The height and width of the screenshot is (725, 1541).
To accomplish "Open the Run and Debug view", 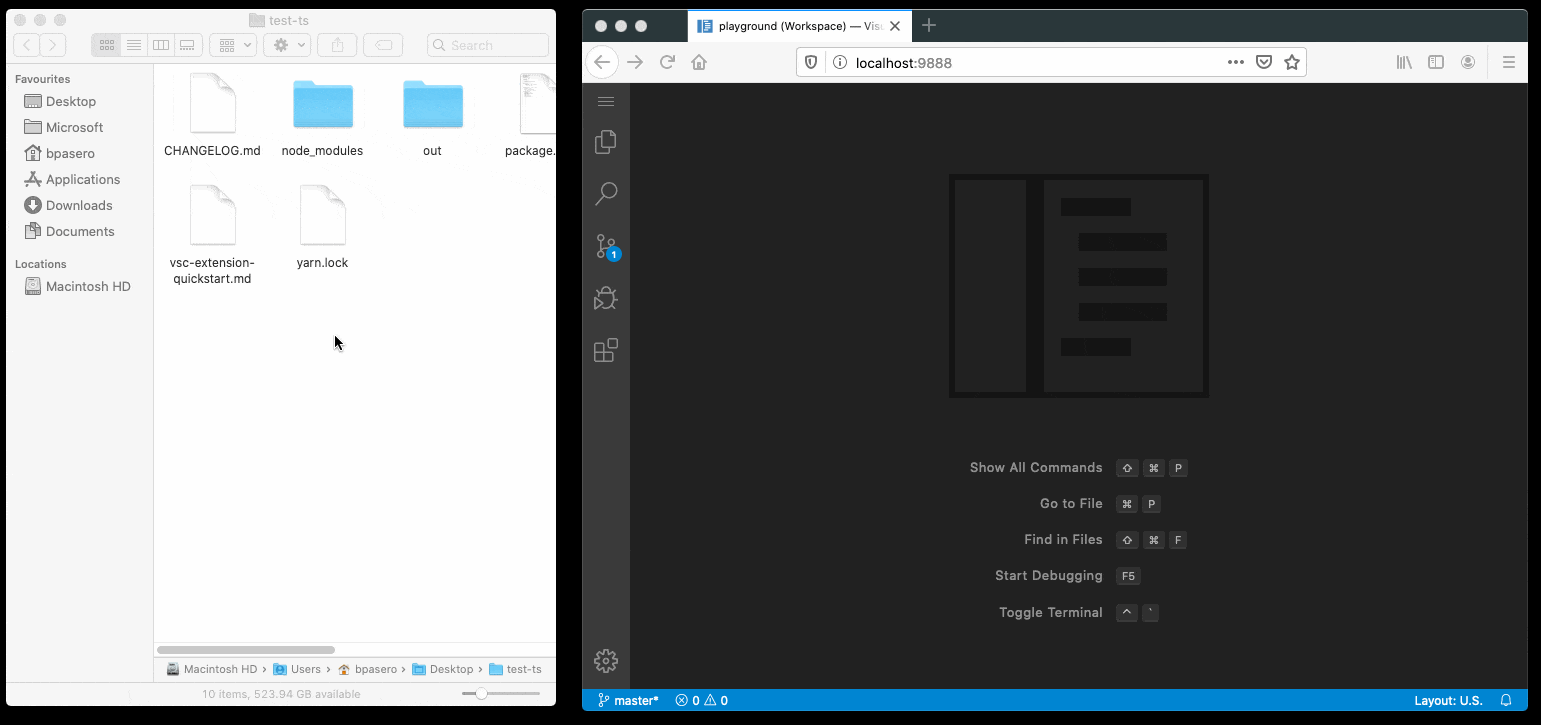I will point(605,298).
